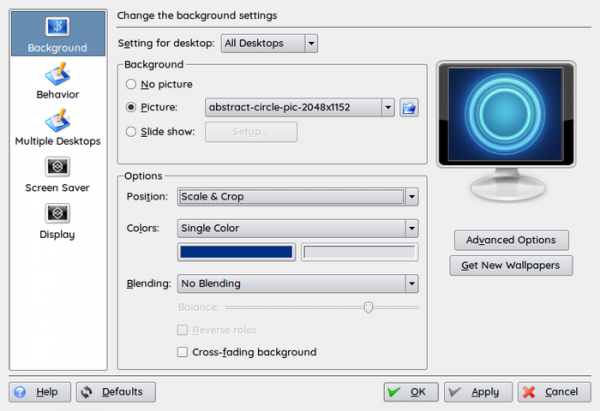Select the Background sidebar icon
Image resolution: width=600 pixels, height=411 pixels.
tap(56, 27)
